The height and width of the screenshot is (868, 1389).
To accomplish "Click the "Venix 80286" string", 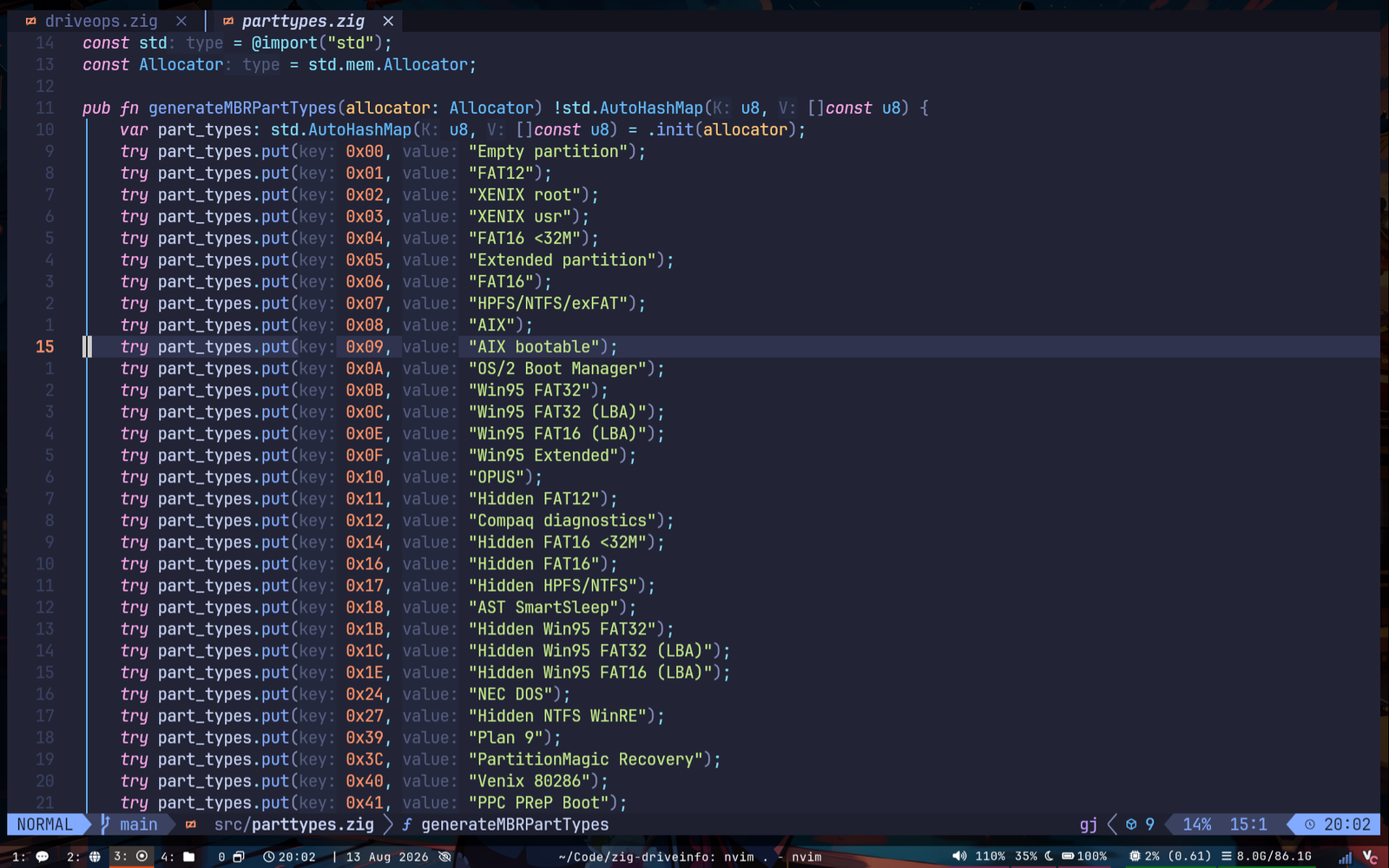I will tap(530, 780).
